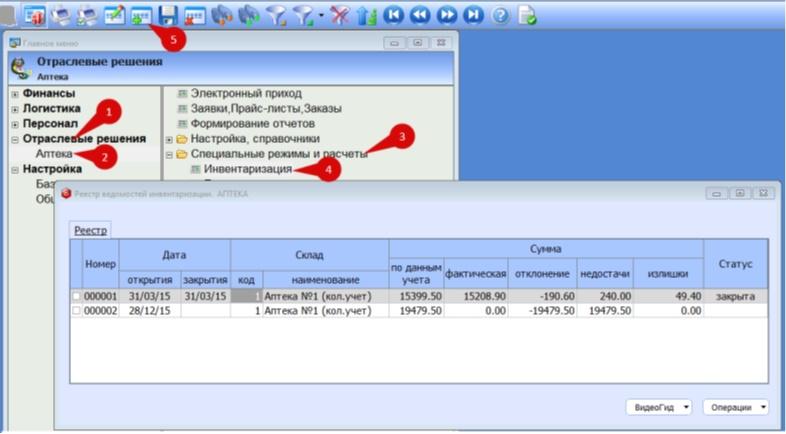Expand the Финансы tree node
Viewport: 786px width, 434px height.
15,94
